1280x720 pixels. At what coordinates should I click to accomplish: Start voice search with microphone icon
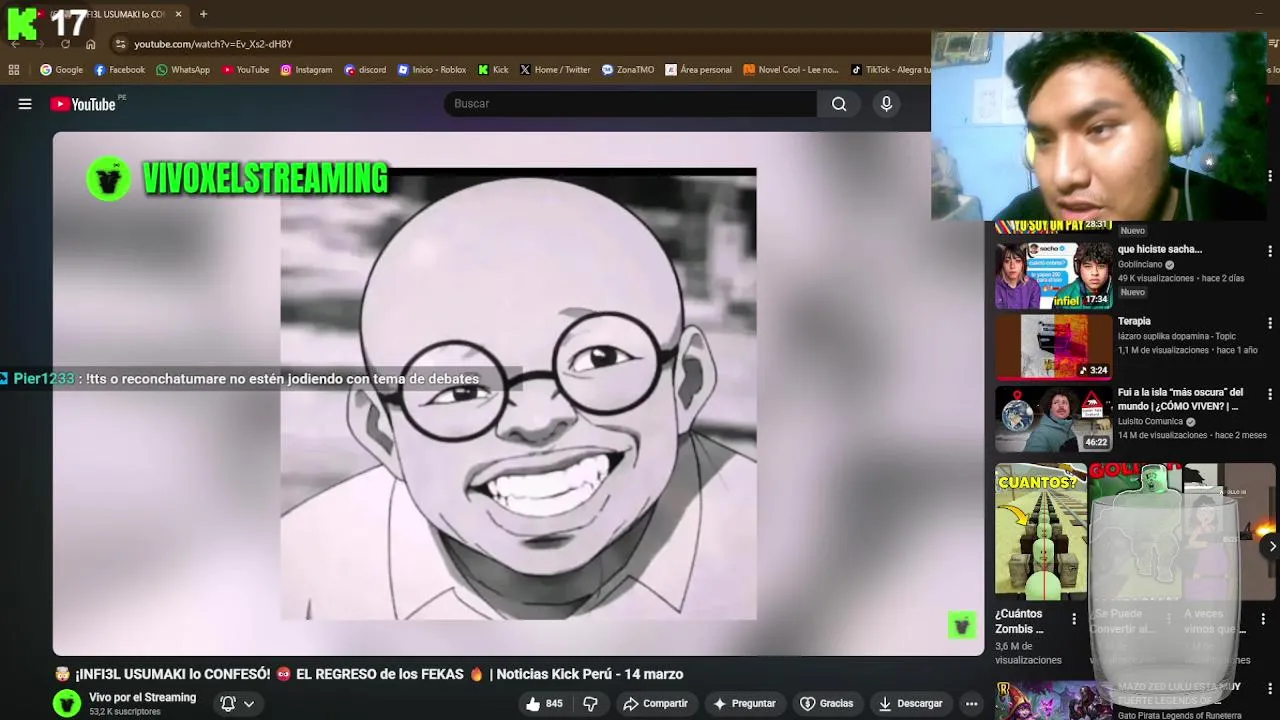[x=886, y=104]
